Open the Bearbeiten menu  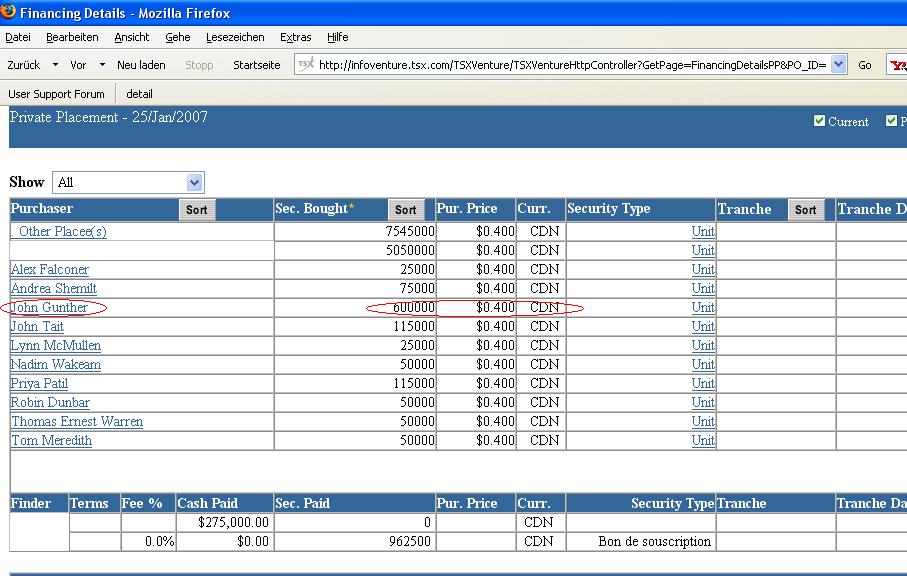click(72, 38)
